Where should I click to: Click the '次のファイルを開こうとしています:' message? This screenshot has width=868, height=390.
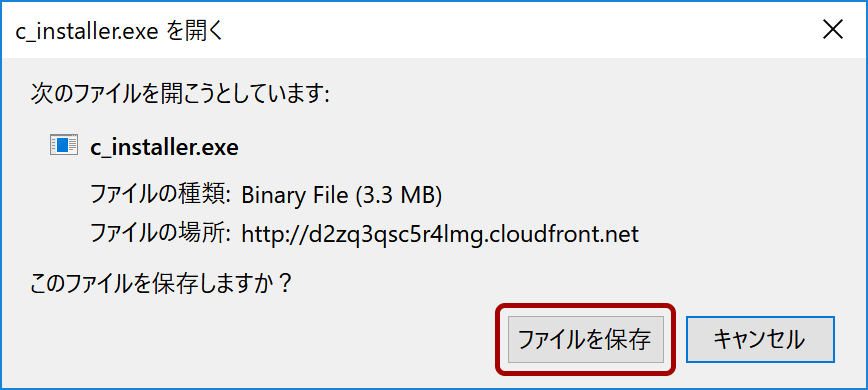coord(180,94)
